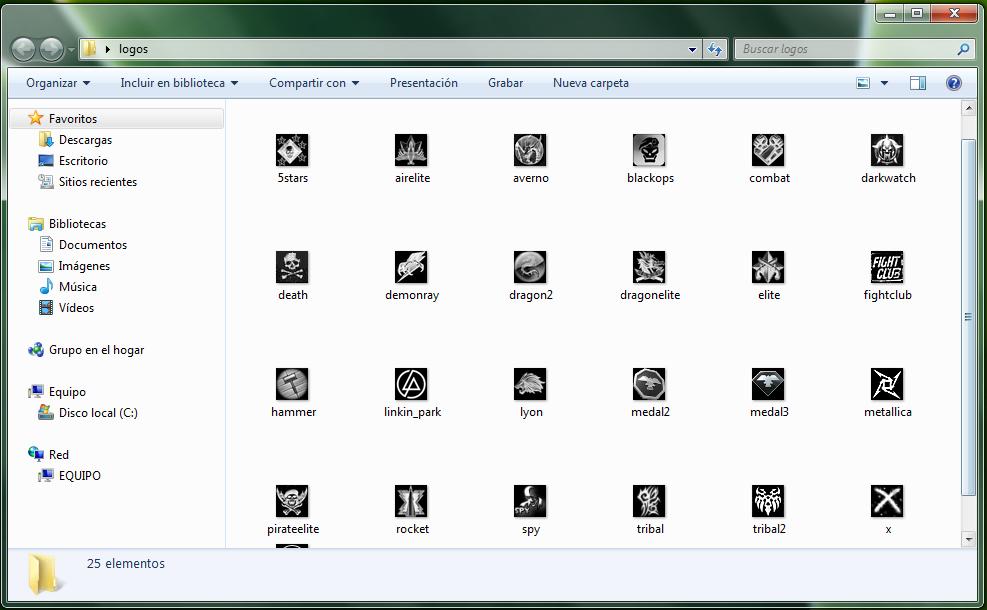
Task: Expand the address bar history dropdown
Action: coord(692,49)
